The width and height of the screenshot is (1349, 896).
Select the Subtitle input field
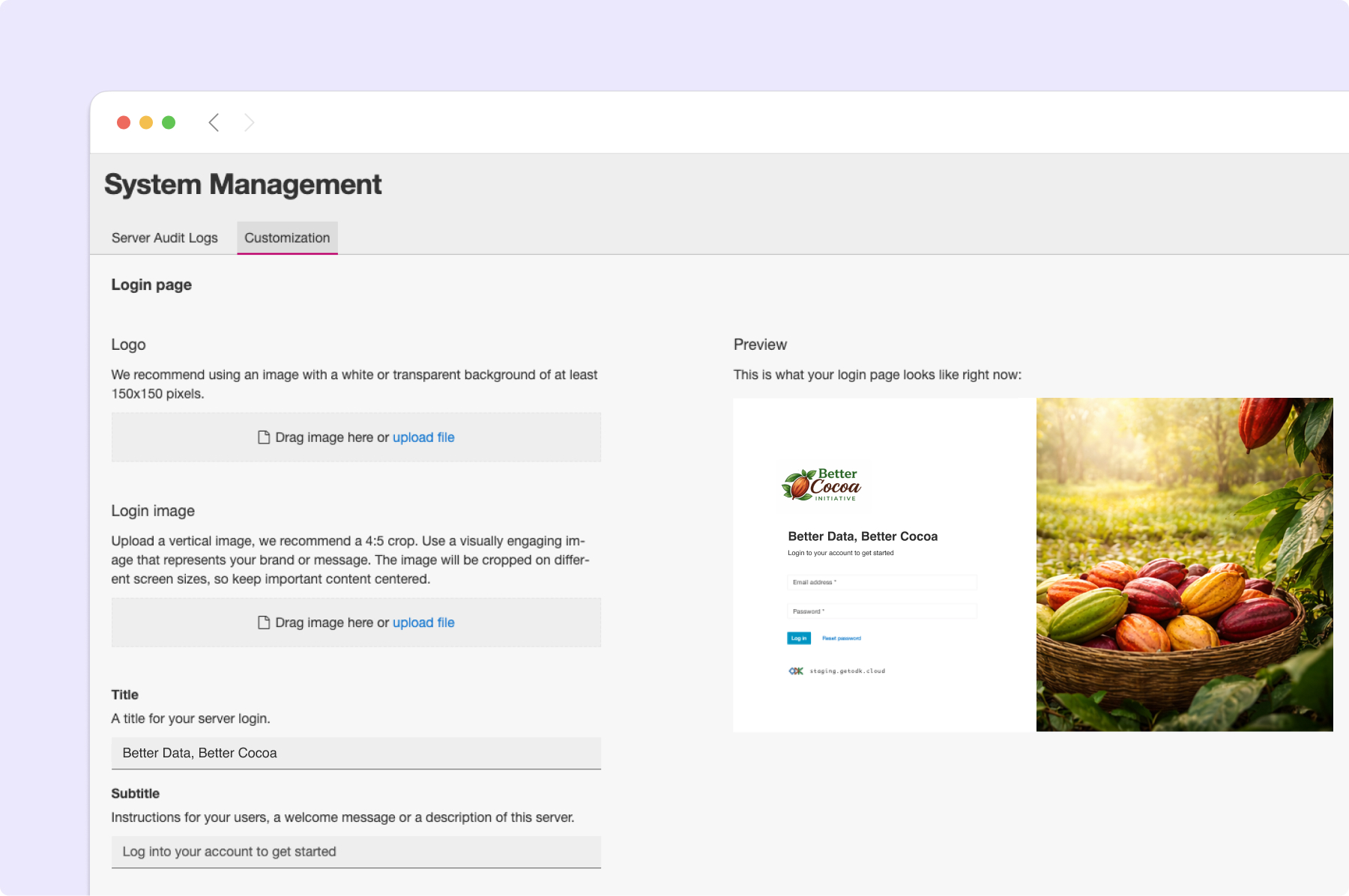pyautogui.click(x=355, y=852)
